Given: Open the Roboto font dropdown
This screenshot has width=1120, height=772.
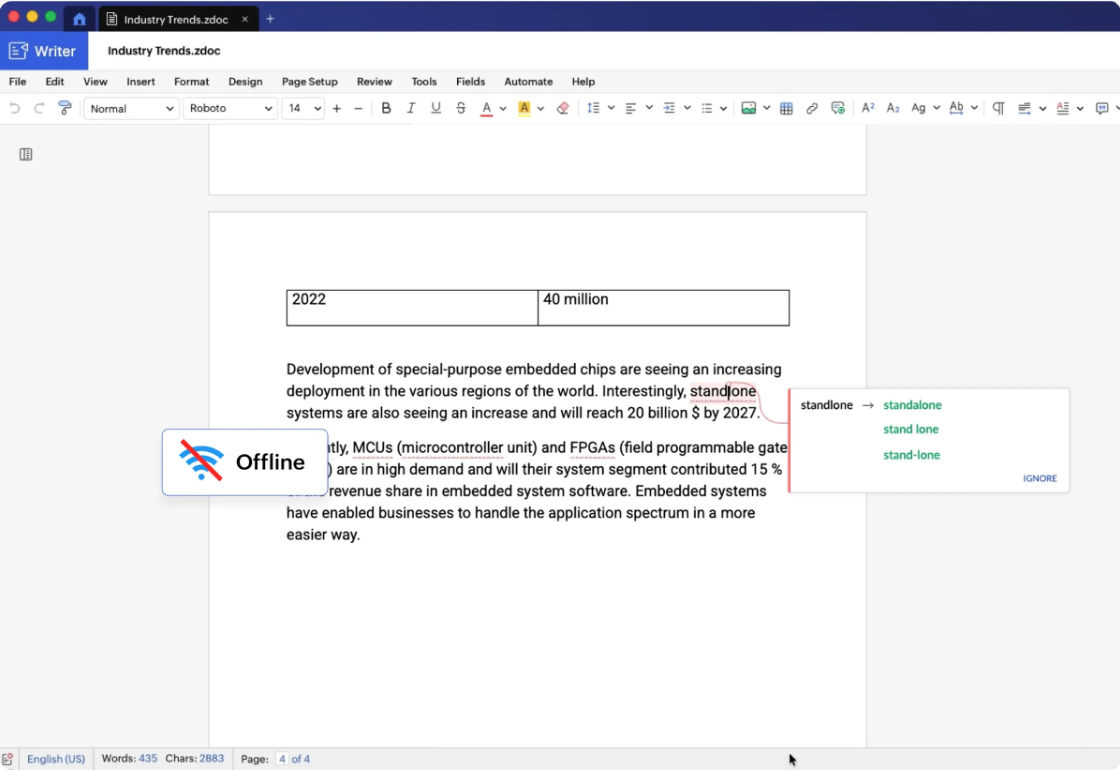Looking at the screenshot, I should (x=230, y=109).
